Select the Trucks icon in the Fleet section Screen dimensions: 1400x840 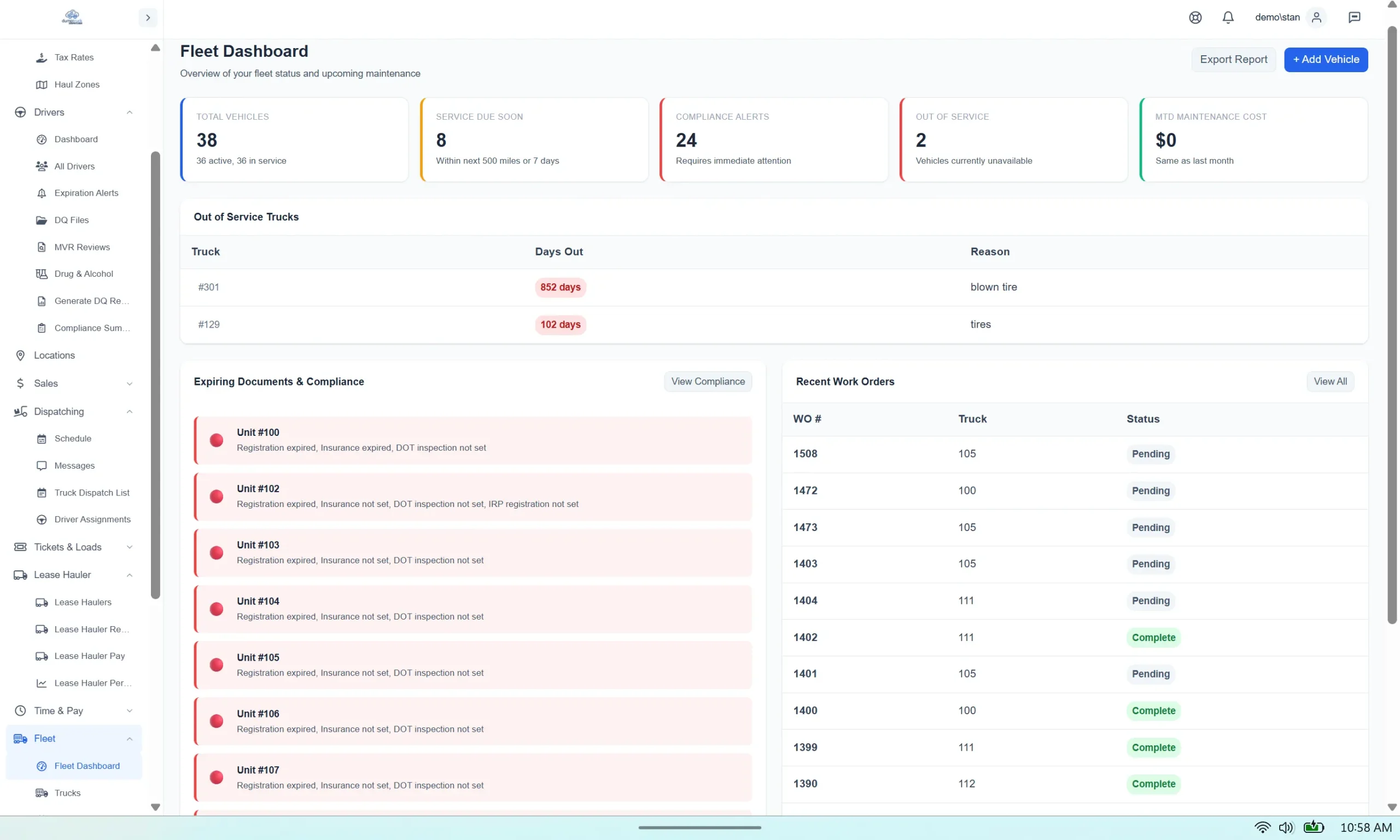pyautogui.click(x=42, y=792)
